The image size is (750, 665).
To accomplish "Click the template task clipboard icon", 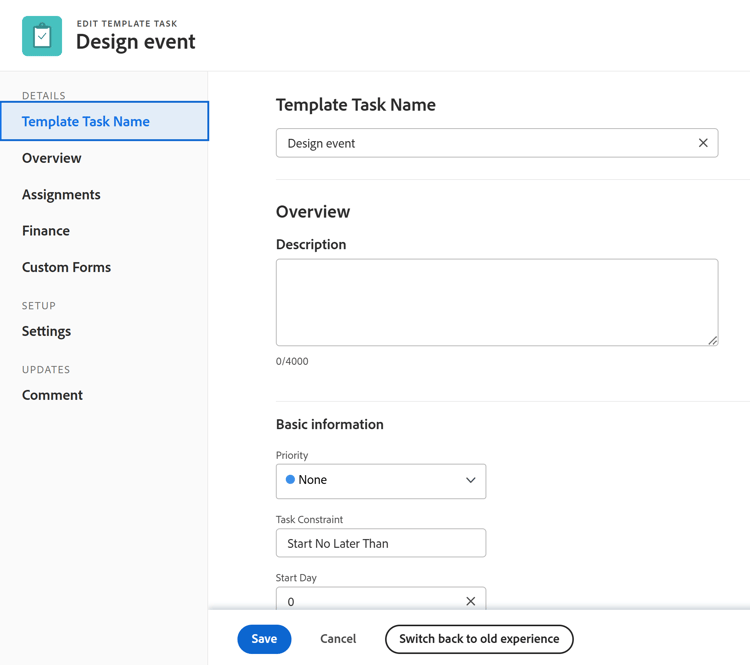I will pyautogui.click(x=42, y=36).
